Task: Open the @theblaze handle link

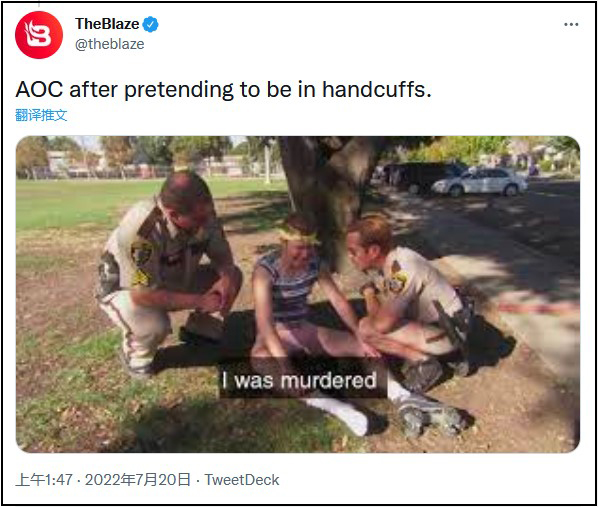Action: tap(110, 44)
